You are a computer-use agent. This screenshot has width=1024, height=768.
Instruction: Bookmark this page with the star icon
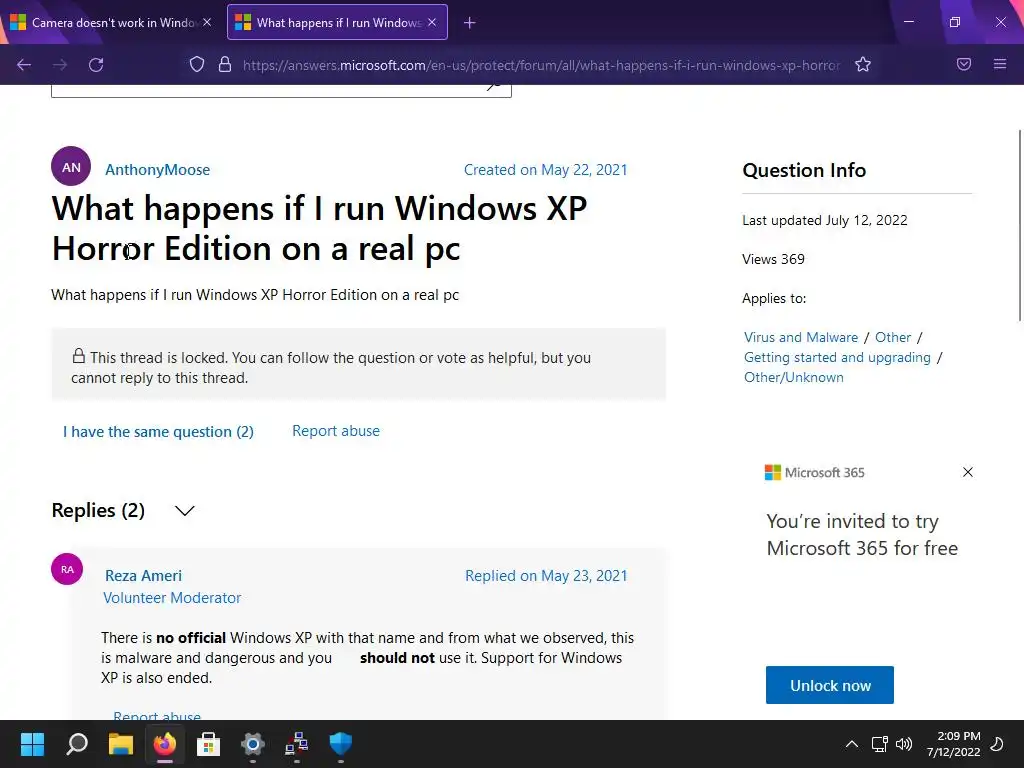coord(863,64)
